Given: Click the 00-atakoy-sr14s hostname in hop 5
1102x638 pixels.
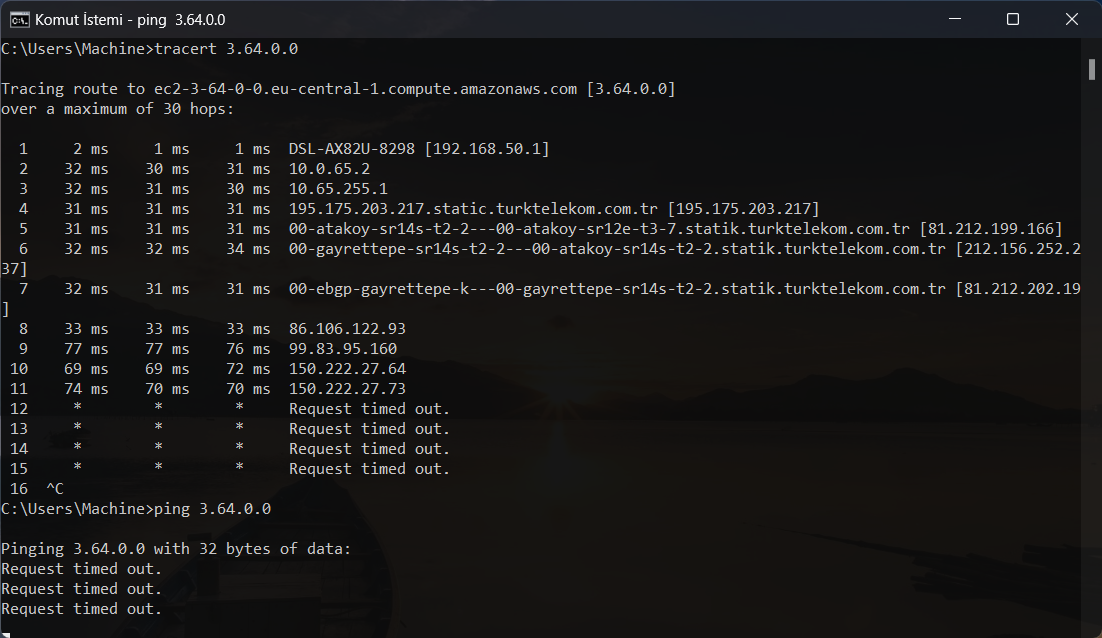Looking at the screenshot, I should 599,229.
